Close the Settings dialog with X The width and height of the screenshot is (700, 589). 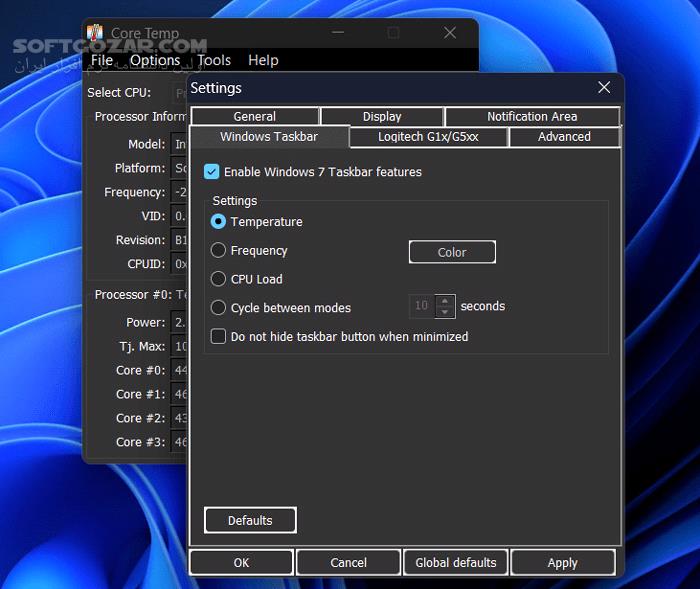point(604,88)
